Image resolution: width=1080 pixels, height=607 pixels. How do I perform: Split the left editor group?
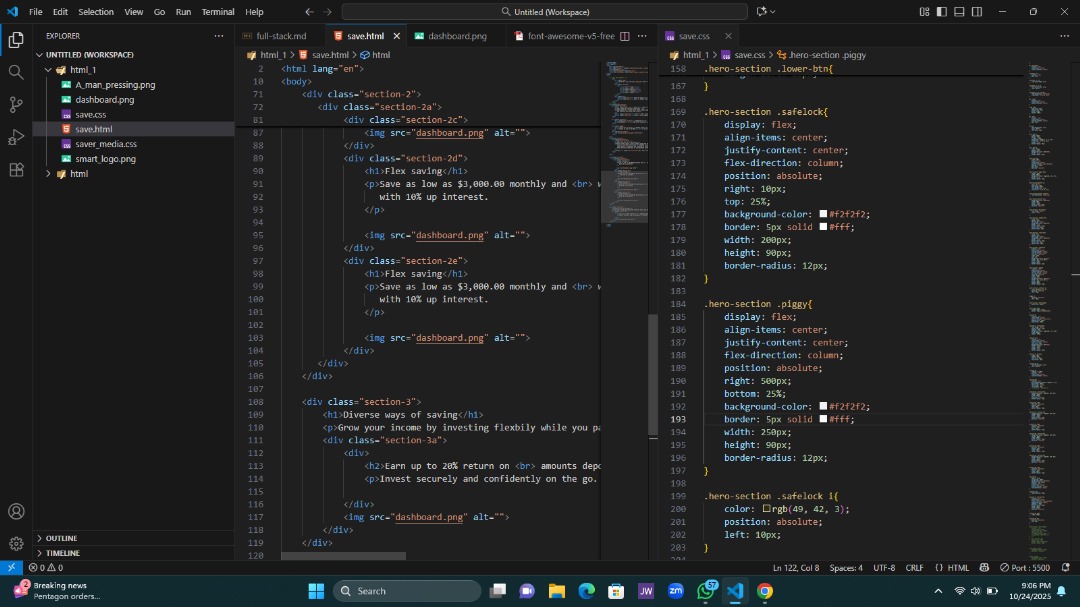[625, 36]
